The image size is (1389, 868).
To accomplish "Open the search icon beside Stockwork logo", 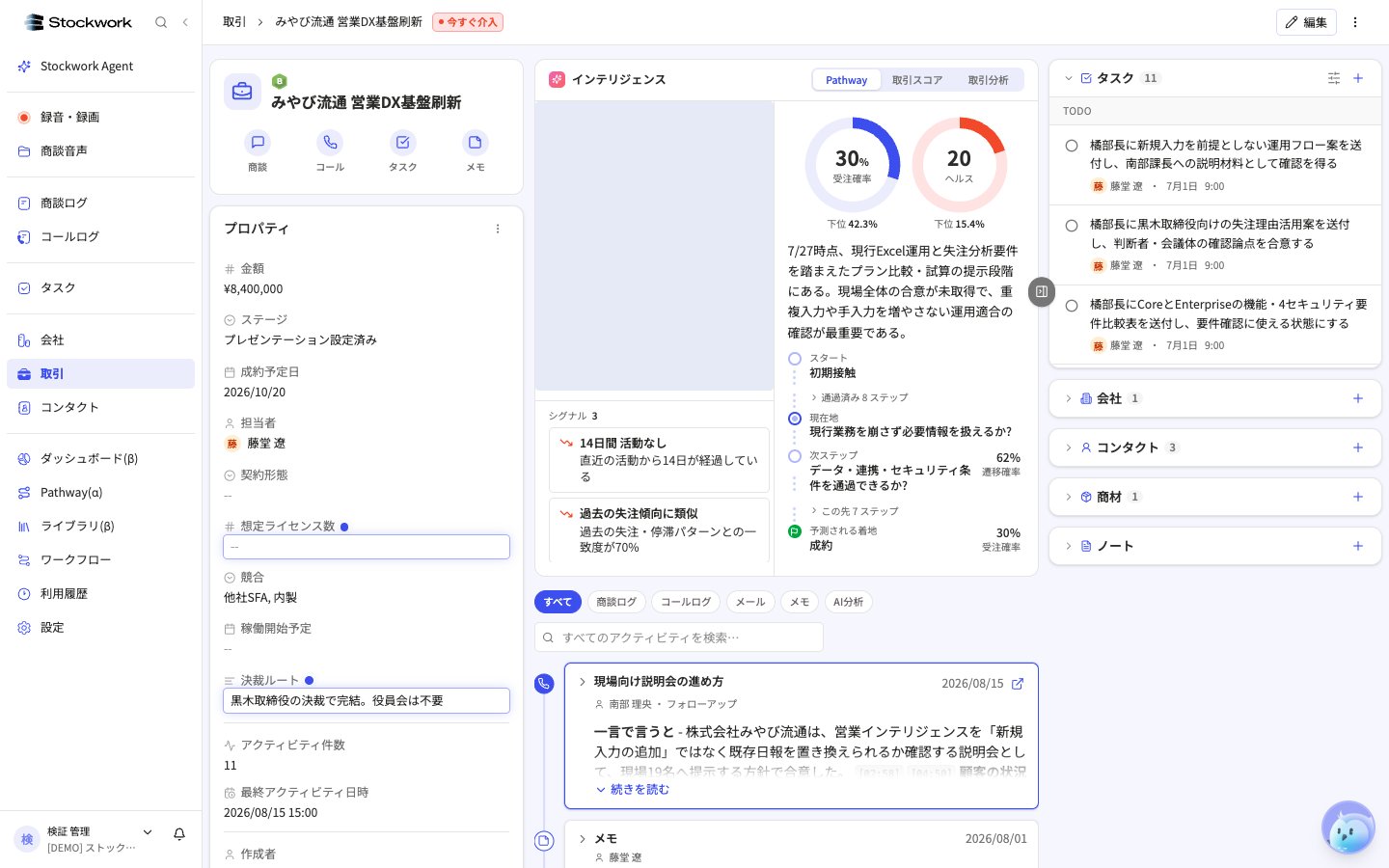I will [161, 22].
